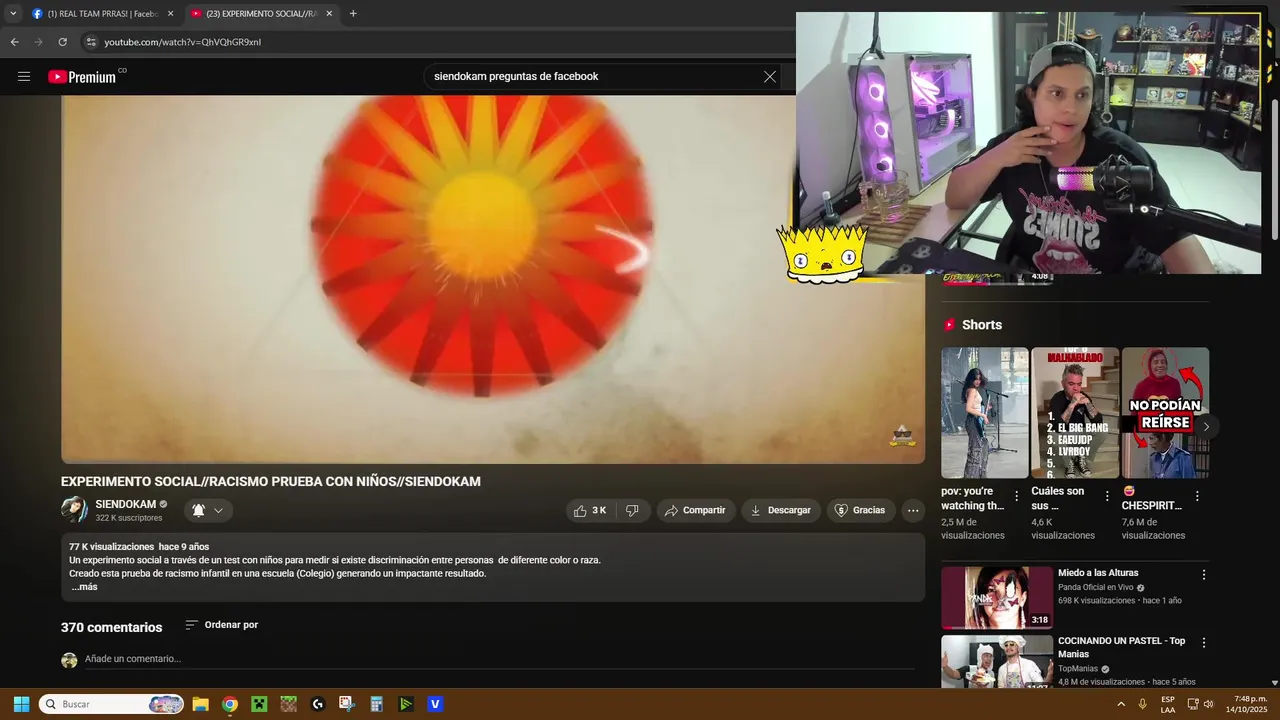Open more actions three-dot menu under video
Viewport: 1280px width, 720px height.
click(913, 510)
